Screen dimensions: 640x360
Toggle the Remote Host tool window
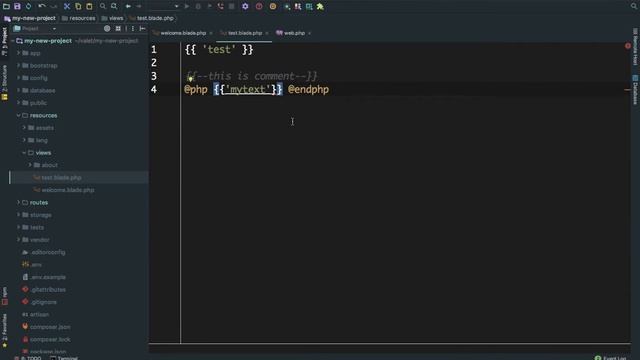tap(636, 47)
